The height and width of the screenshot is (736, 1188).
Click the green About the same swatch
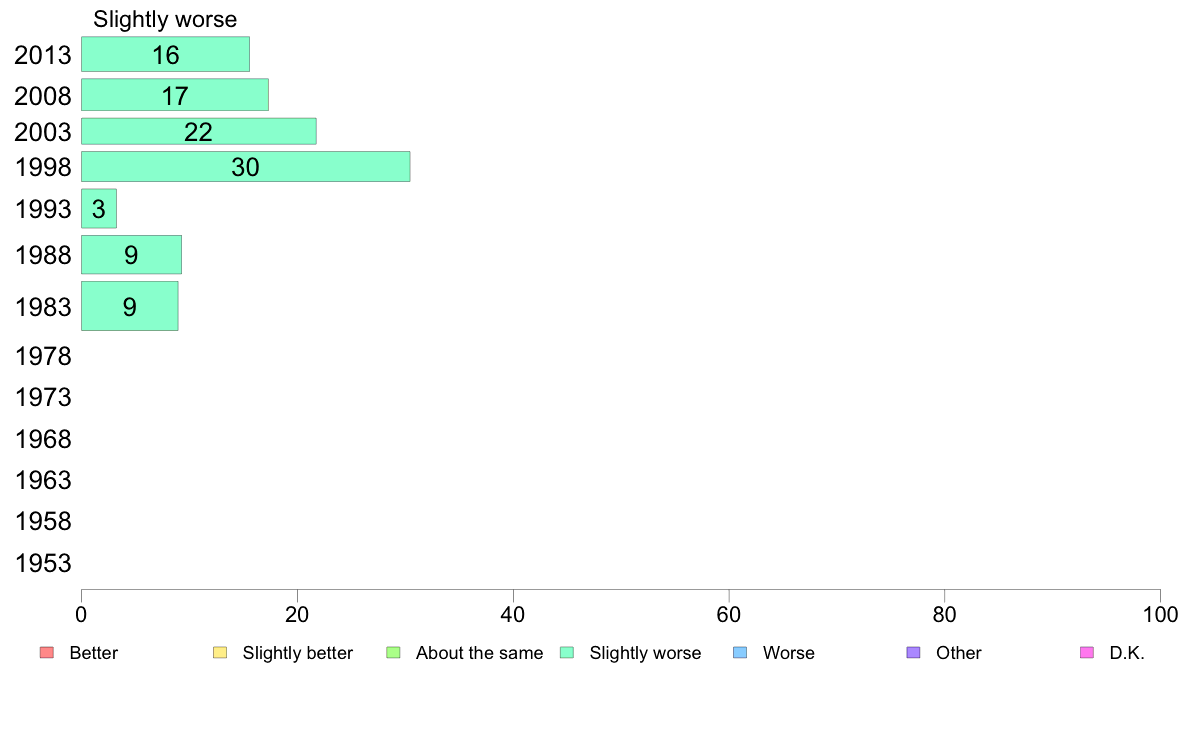(x=393, y=653)
